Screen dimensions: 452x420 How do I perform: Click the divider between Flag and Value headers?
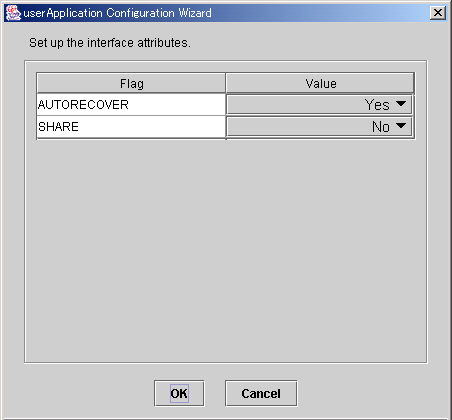226,83
